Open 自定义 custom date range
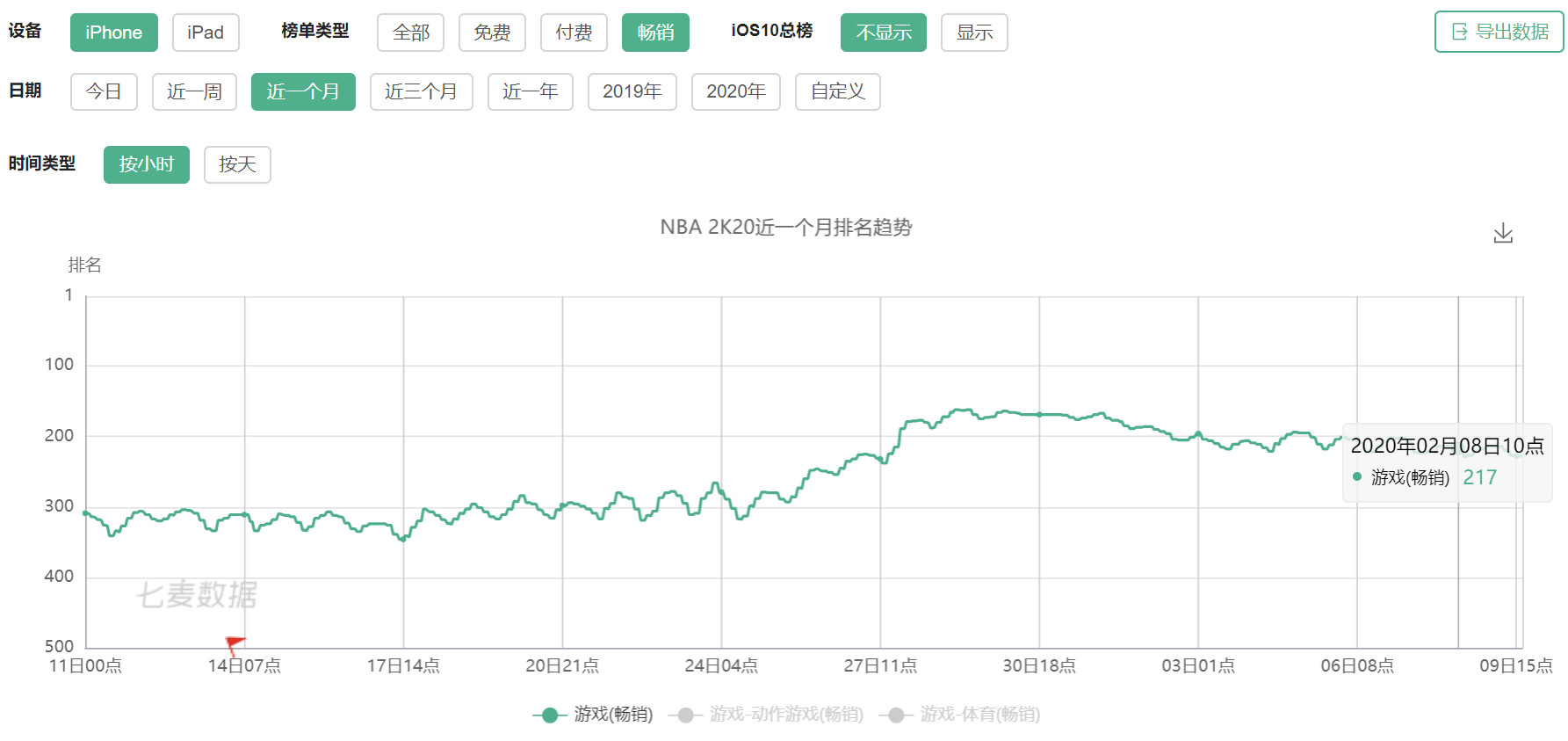This screenshot has width=1568, height=741. coord(838,91)
